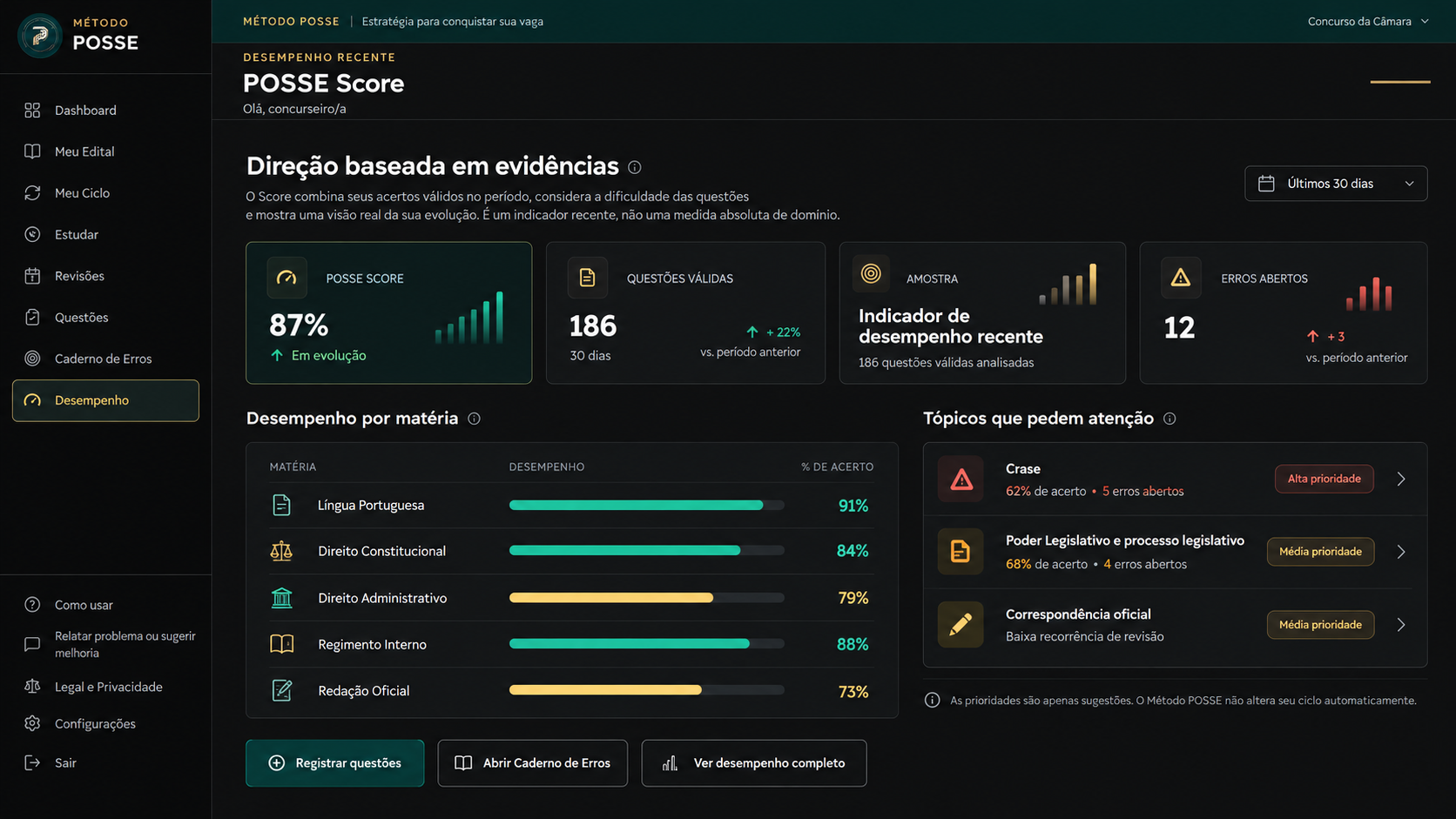1456x819 pixels.
Task: Click the Questões clipboard icon
Action: (x=32, y=318)
